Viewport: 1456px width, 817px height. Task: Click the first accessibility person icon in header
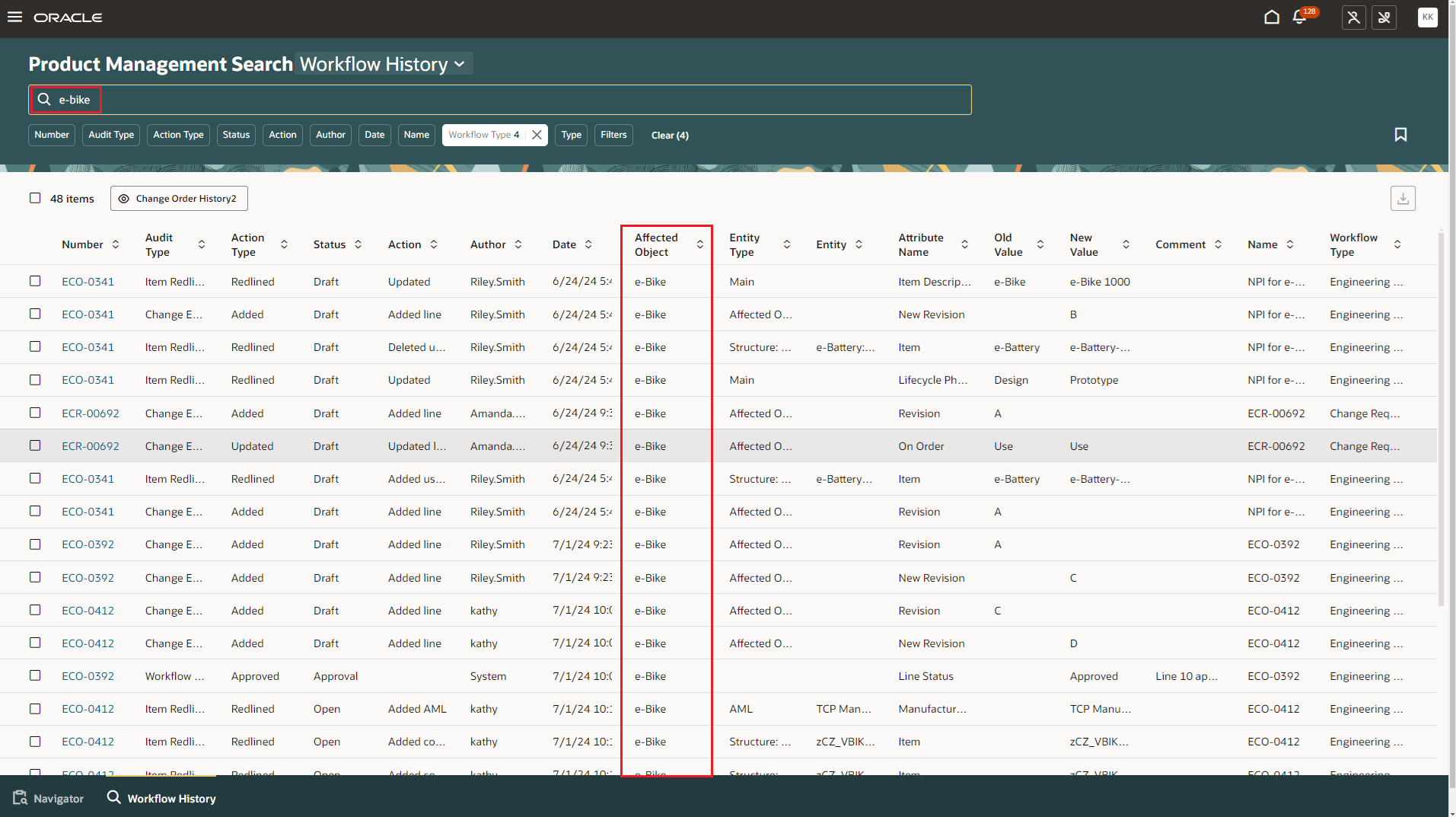coord(1353,17)
